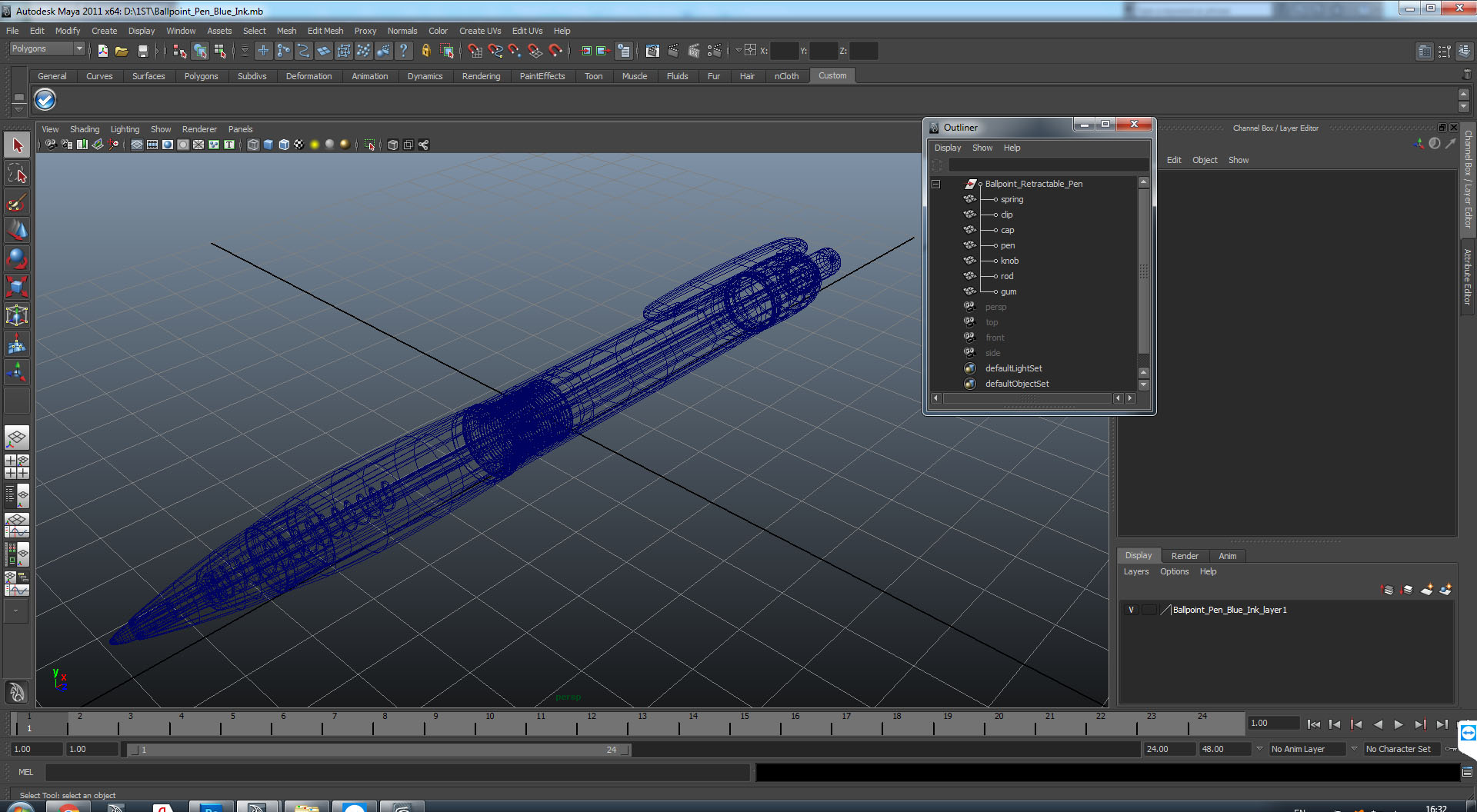Screen dimensions: 1477x812
Task: Enable Snap to curves magnet icon
Action: point(495,51)
